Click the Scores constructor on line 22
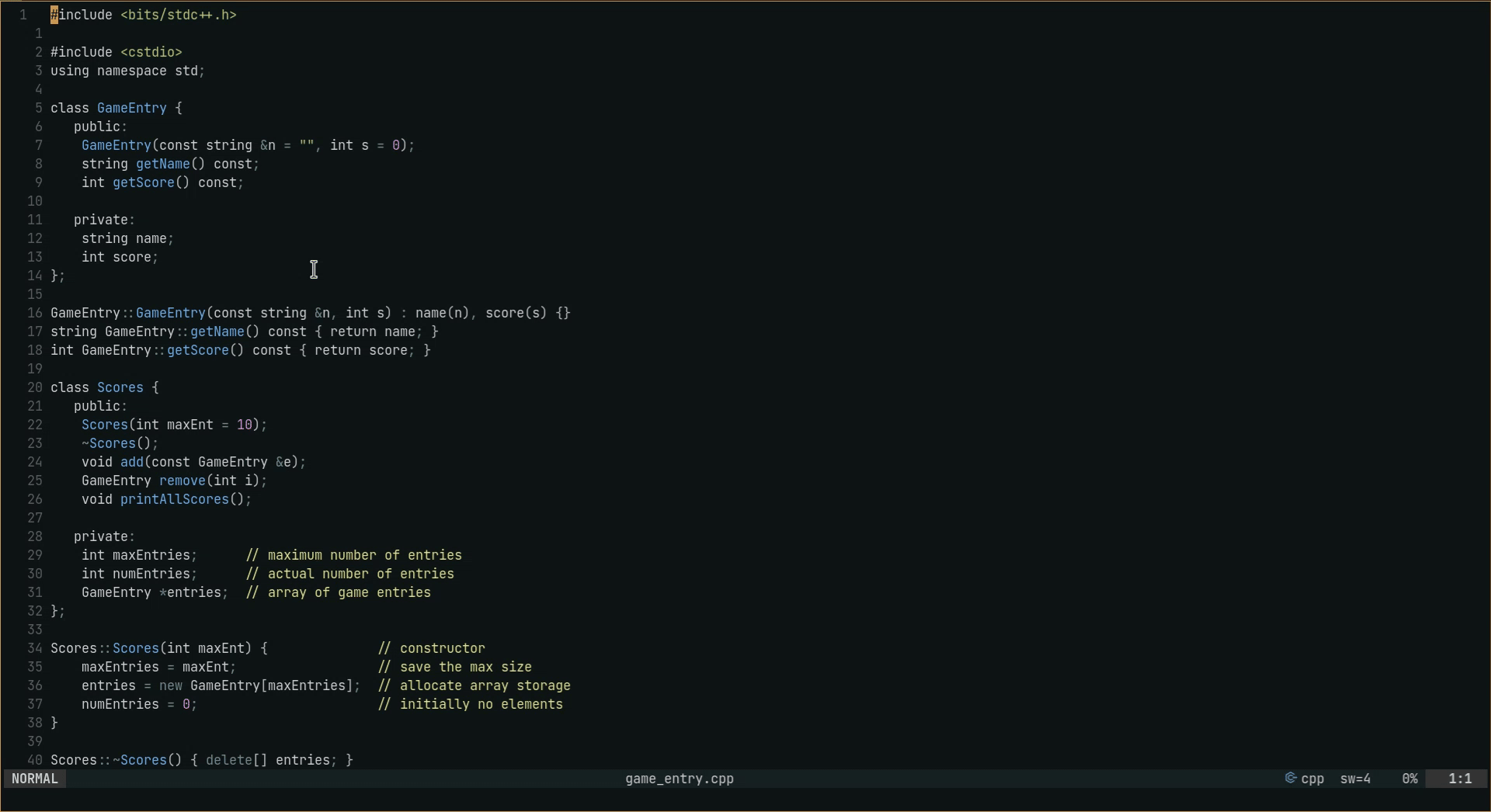1491x812 pixels. [105, 425]
